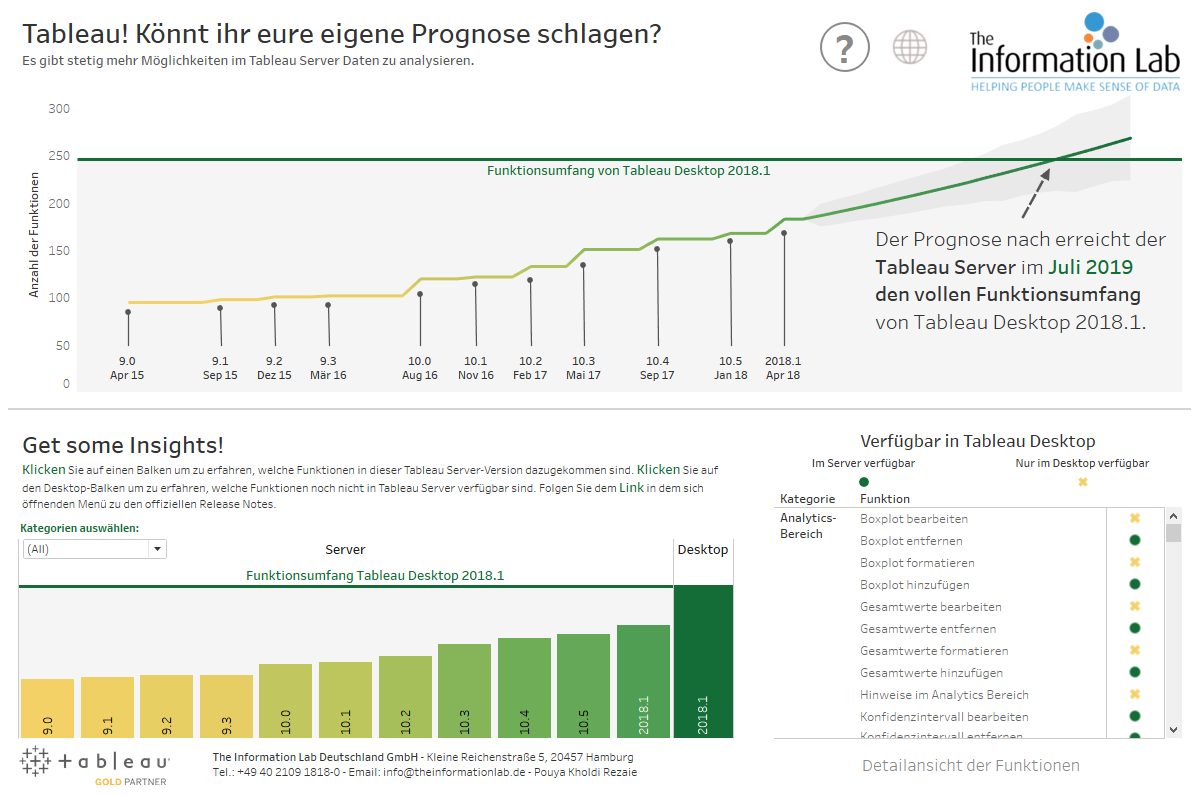Viewport: 1200px width, 795px height.
Task: Select the 10.2 server bar
Action: click(x=405, y=697)
